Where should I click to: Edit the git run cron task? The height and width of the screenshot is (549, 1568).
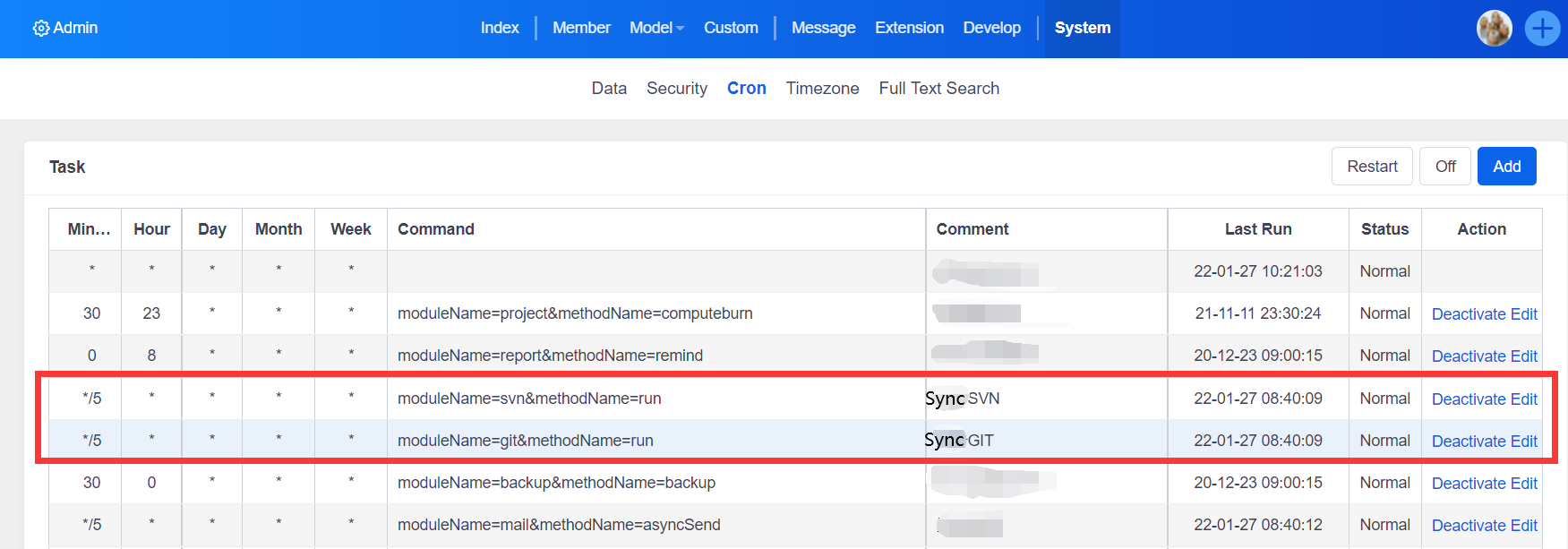[x=1524, y=442]
